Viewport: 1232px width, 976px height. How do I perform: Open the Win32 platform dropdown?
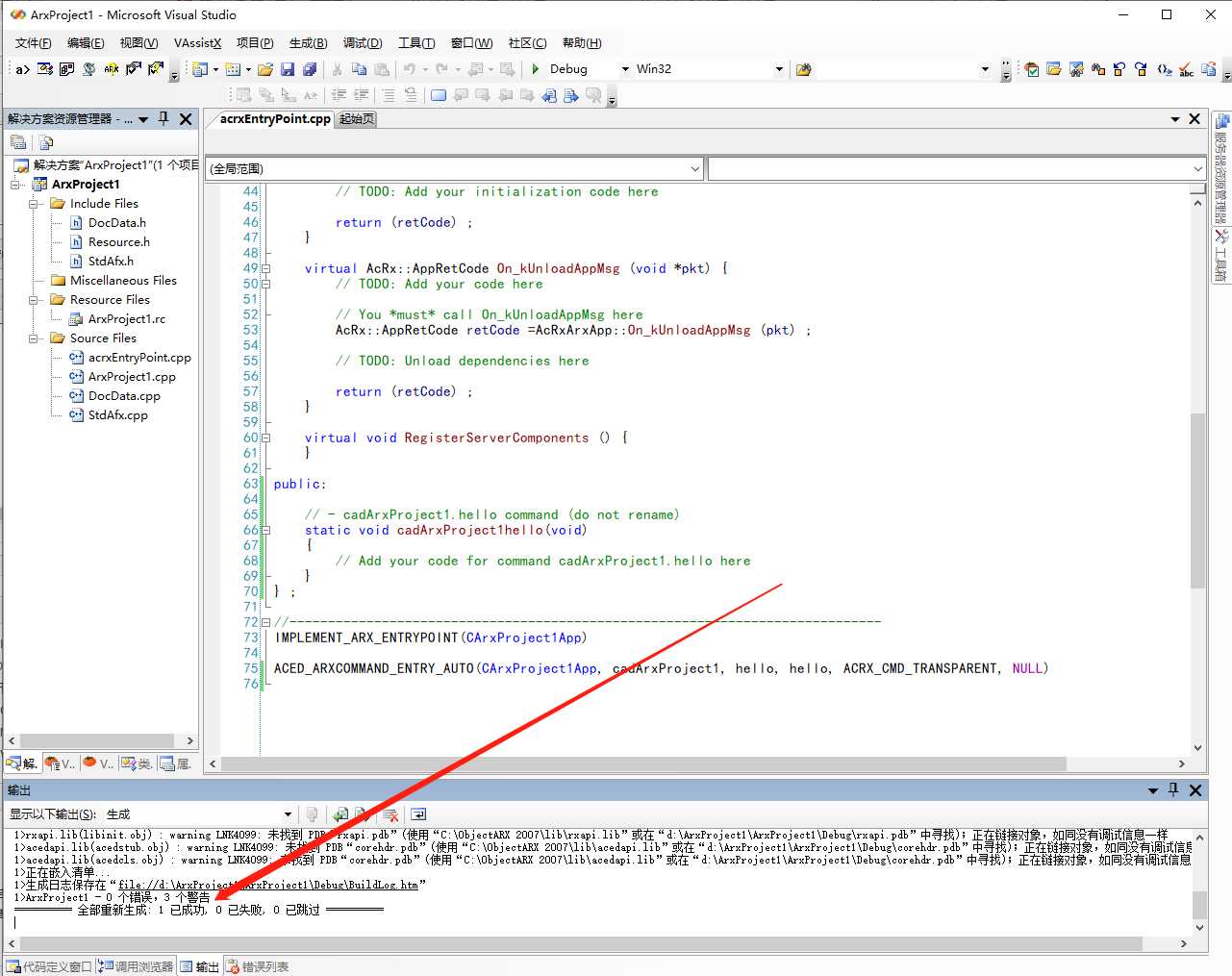click(779, 69)
